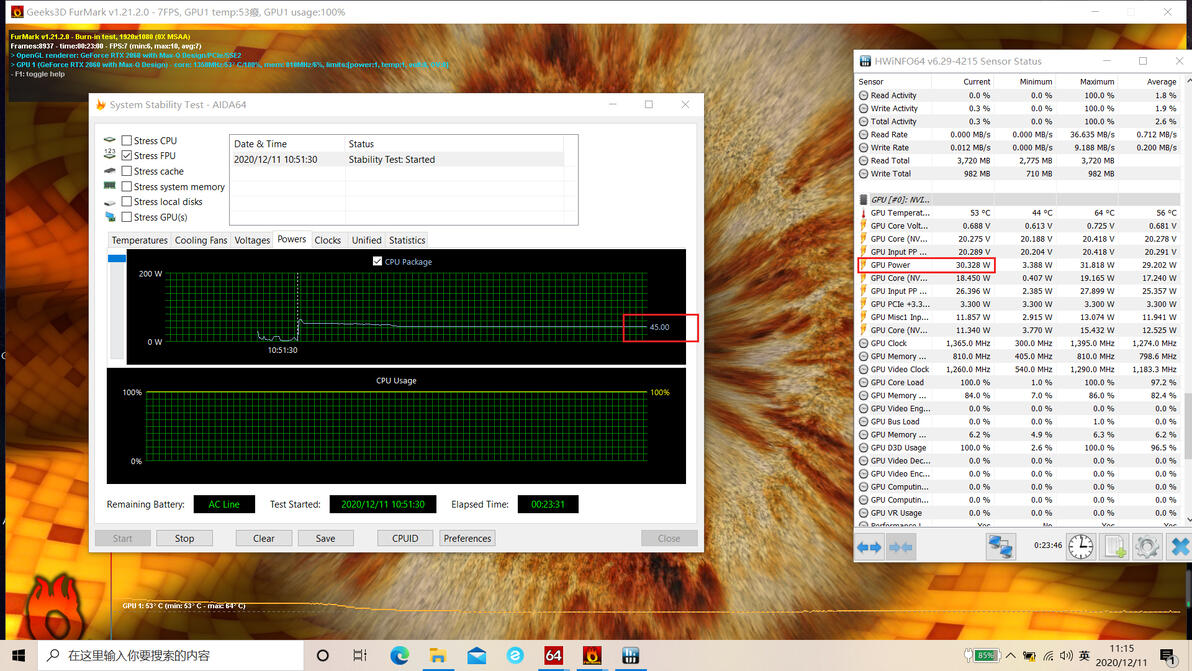
Task: Open Cortana circle icon on the taskbar
Action: tap(322, 655)
